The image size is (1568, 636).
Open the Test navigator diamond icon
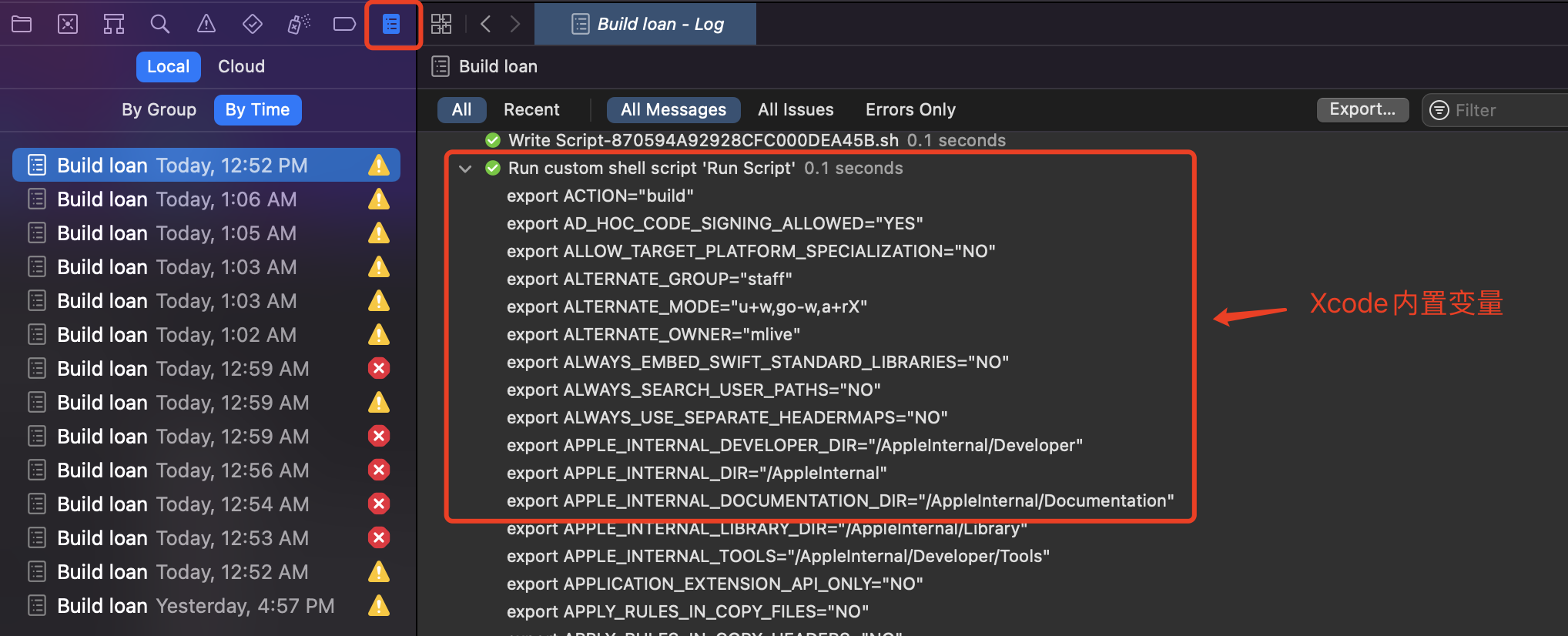click(x=253, y=24)
